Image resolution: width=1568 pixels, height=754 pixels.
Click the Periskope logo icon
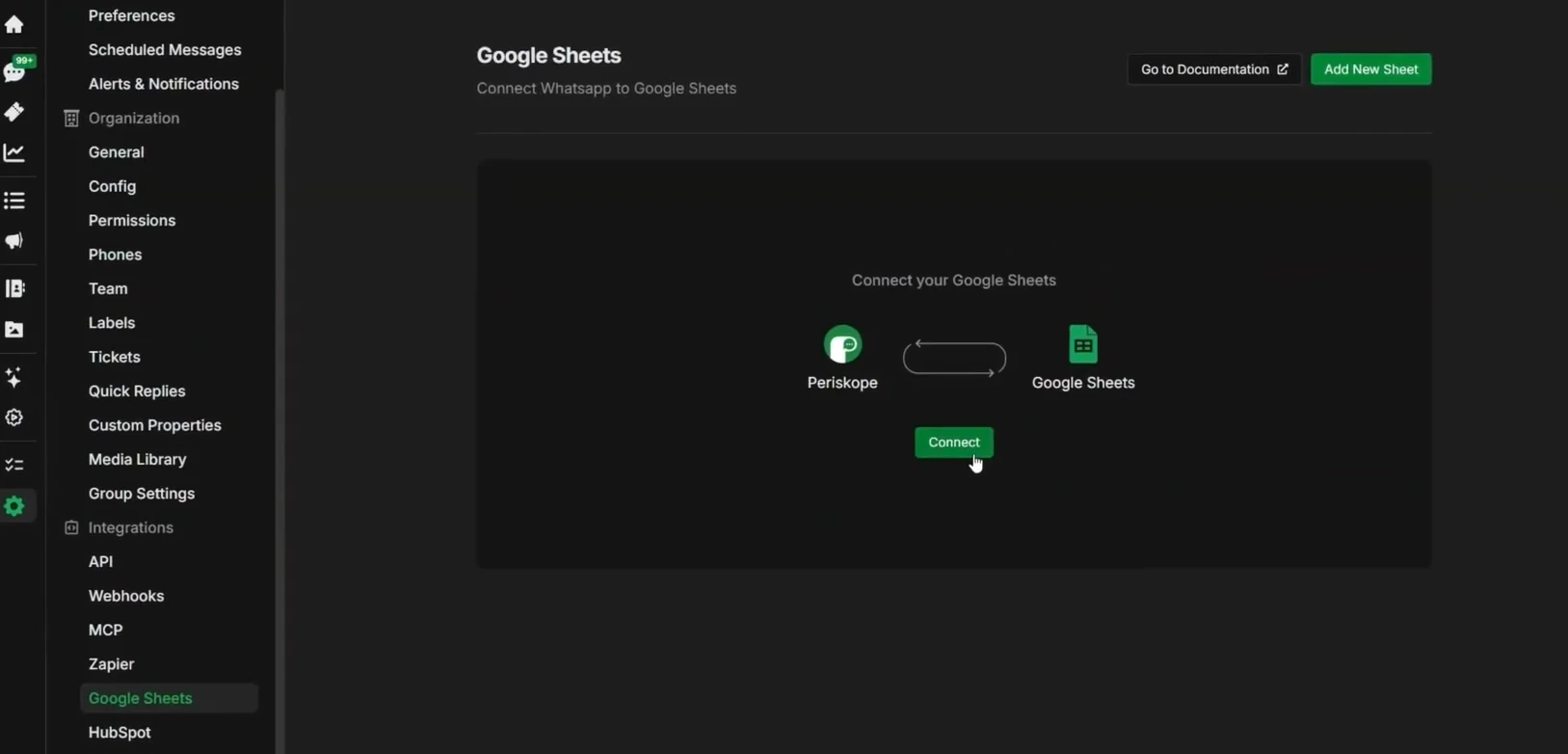point(842,344)
